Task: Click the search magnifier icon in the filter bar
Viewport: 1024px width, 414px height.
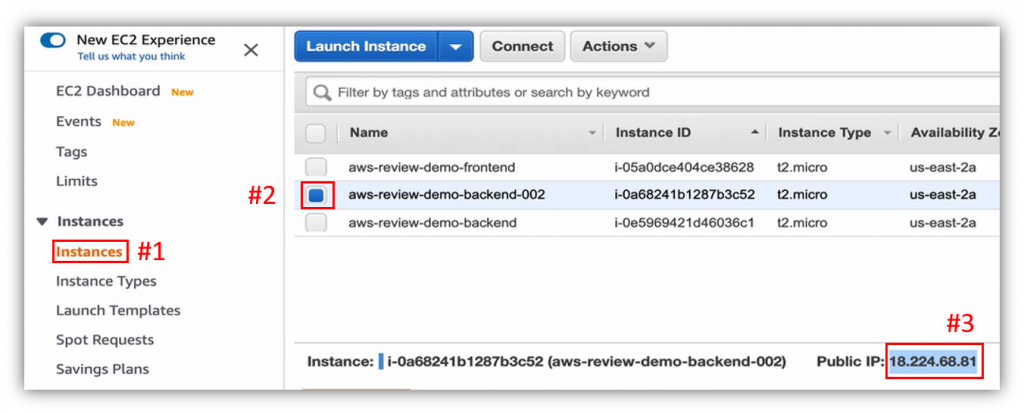Action: tap(322, 93)
